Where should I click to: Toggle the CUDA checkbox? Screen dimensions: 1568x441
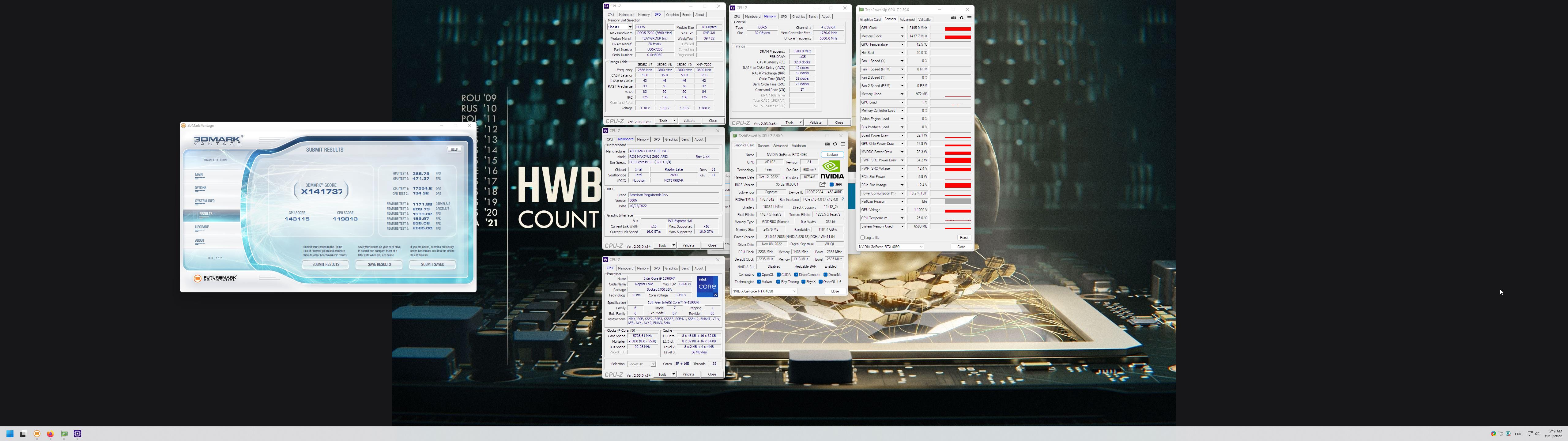(778, 275)
